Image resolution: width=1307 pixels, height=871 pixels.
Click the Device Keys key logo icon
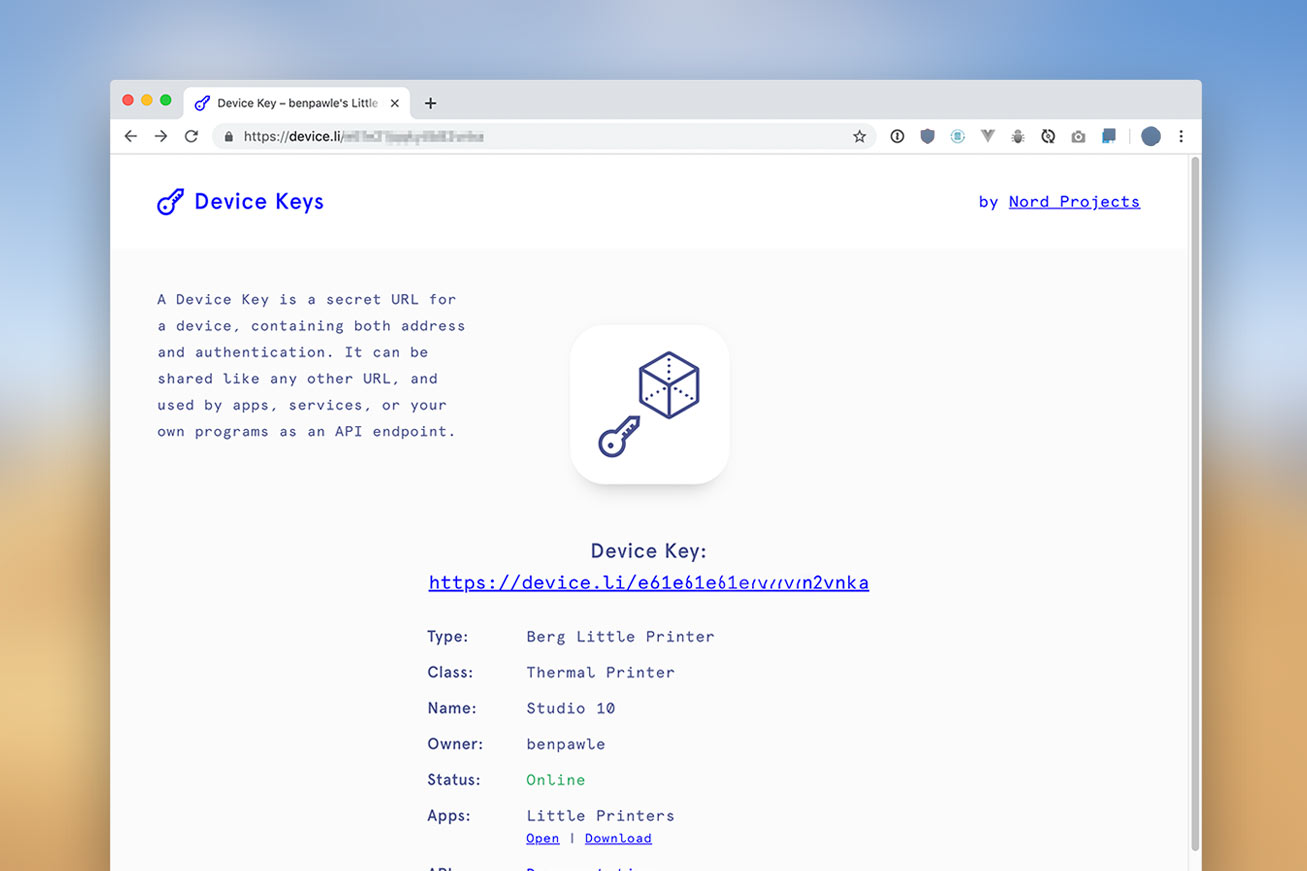point(171,202)
